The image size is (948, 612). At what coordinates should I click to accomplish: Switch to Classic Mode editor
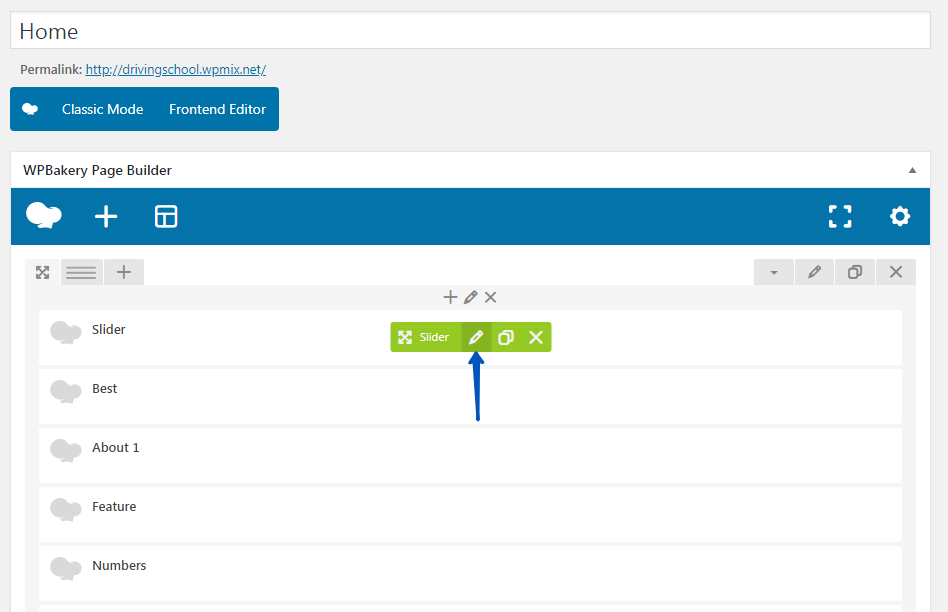[x=102, y=109]
